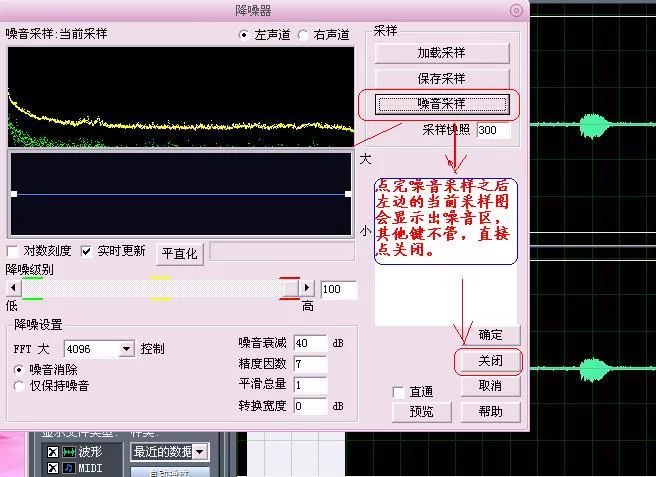Click the 关闭 close button
This screenshot has width=656, height=477.
(x=490, y=360)
